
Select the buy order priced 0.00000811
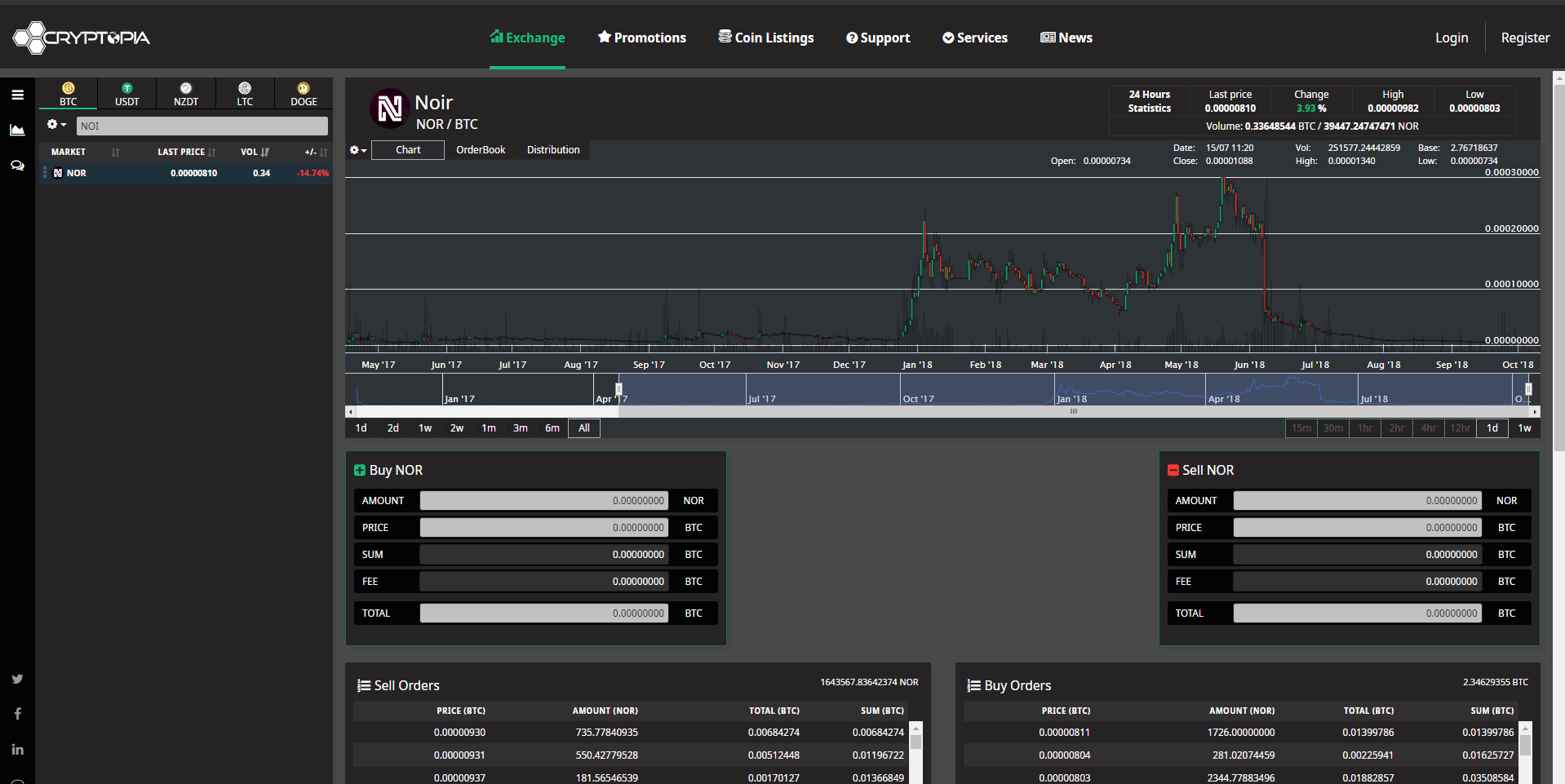click(1240, 733)
